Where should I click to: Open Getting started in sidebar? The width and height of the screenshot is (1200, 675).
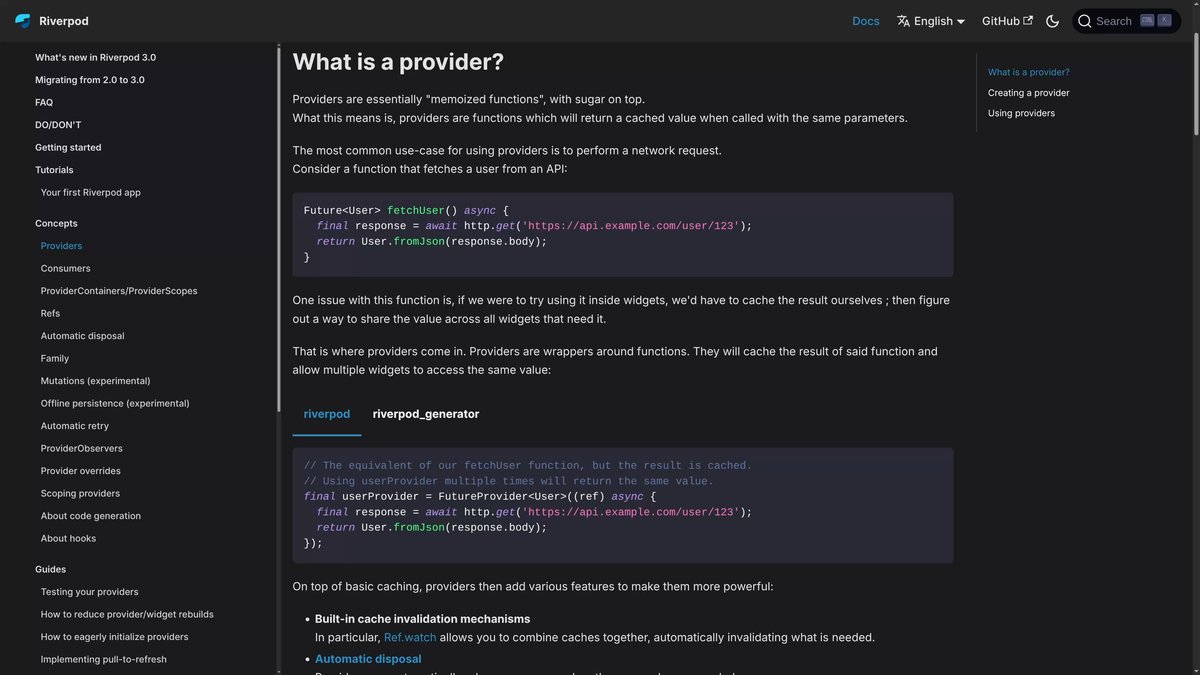[x=68, y=147]
